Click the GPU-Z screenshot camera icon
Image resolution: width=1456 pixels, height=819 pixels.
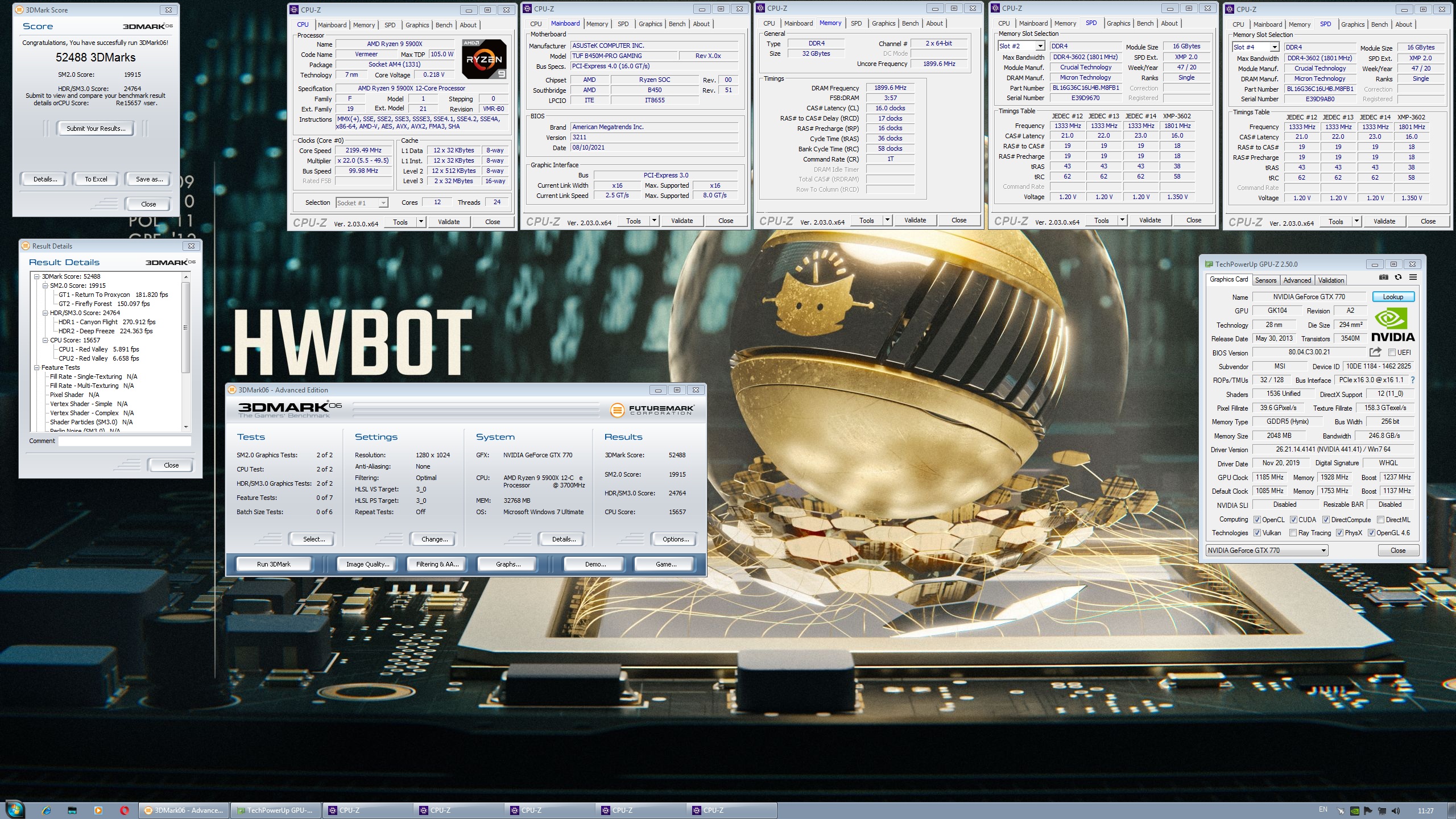[x=1384, y=278]
